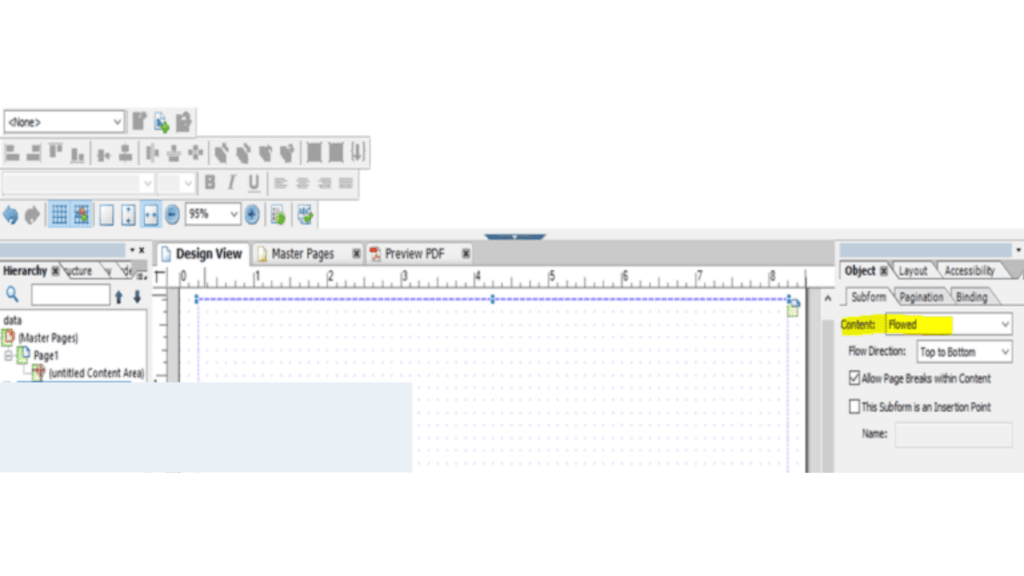The height and width of the screenshot is (576, 1024).
Task: Click into the Hierarchy search field
Action: (70, 295)
